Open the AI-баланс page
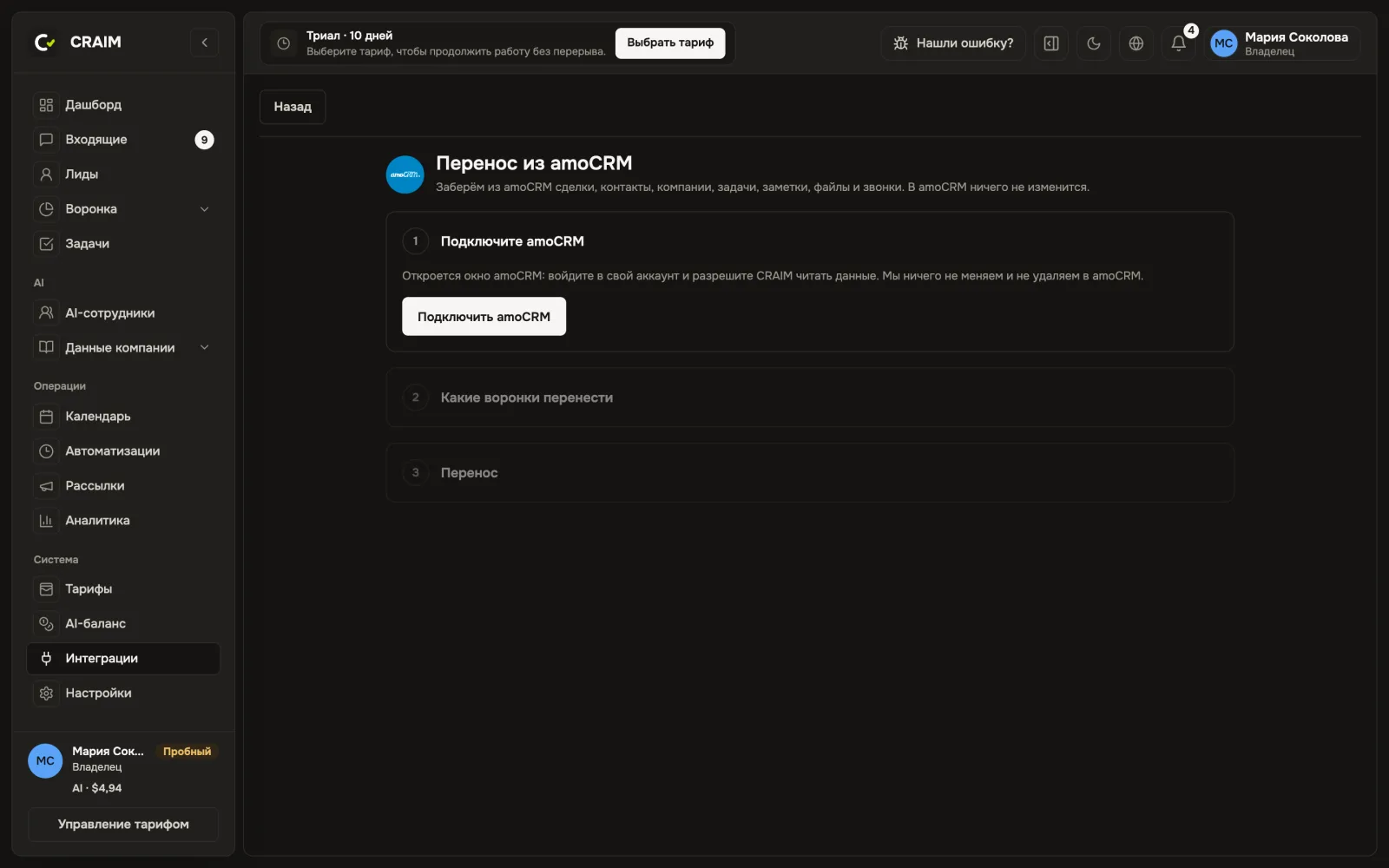The width and height of the screenshot is (1389, 868). point(123,624)
